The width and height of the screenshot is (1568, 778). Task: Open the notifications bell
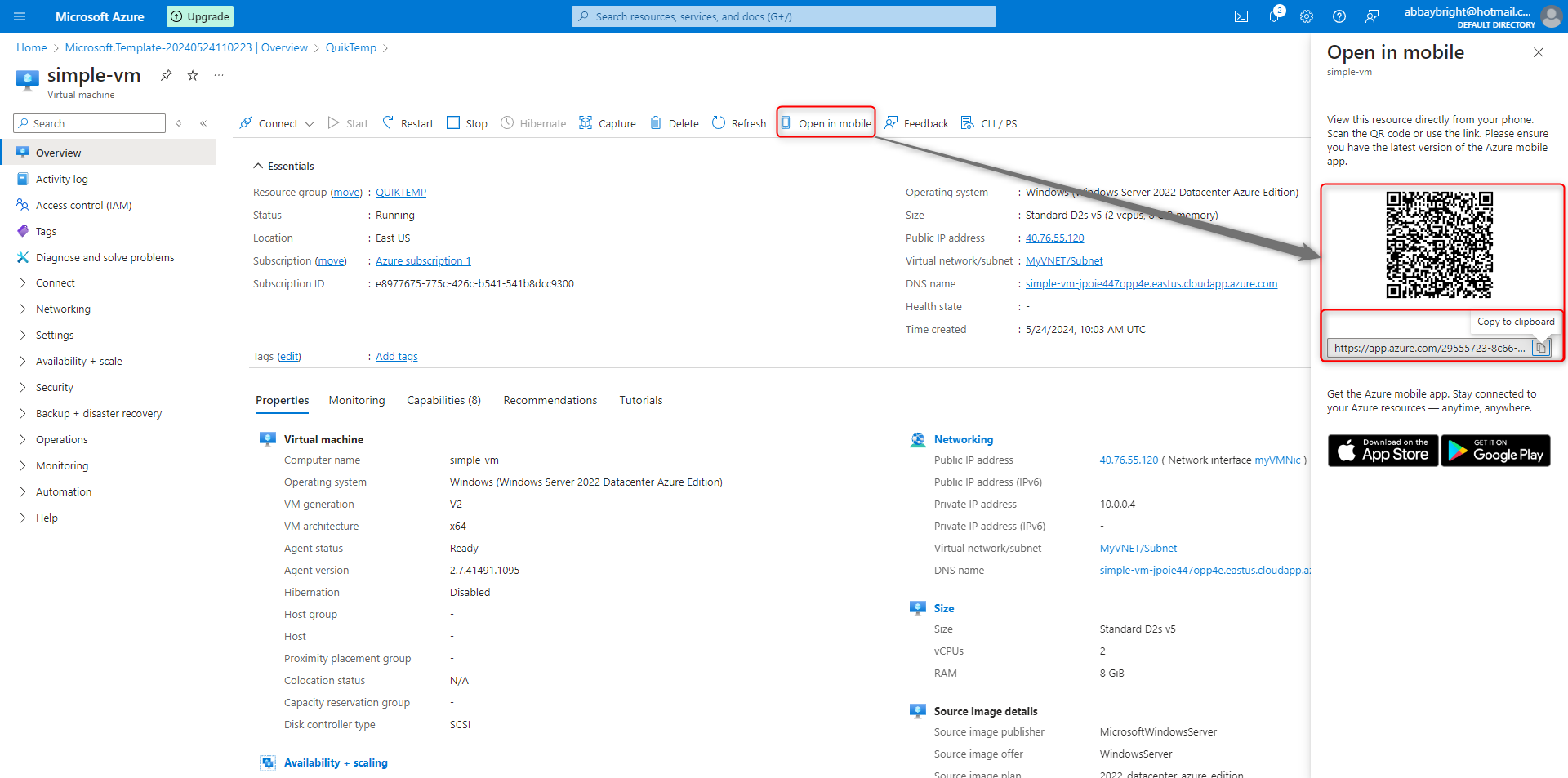1274,16
